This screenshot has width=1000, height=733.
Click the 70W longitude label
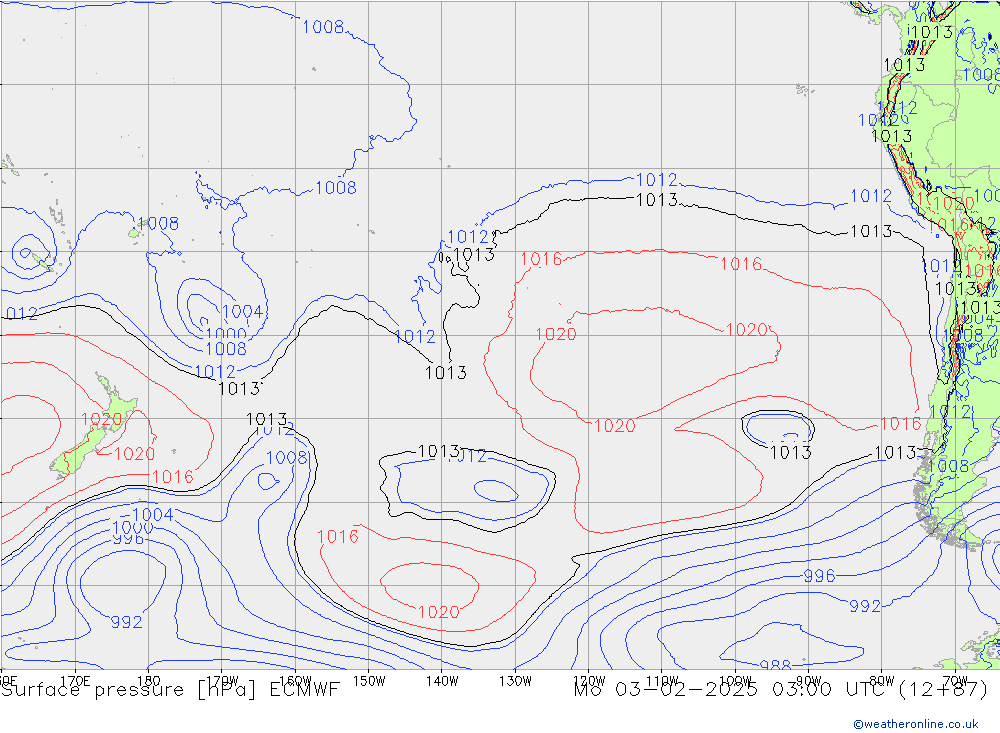pos(955,681)
